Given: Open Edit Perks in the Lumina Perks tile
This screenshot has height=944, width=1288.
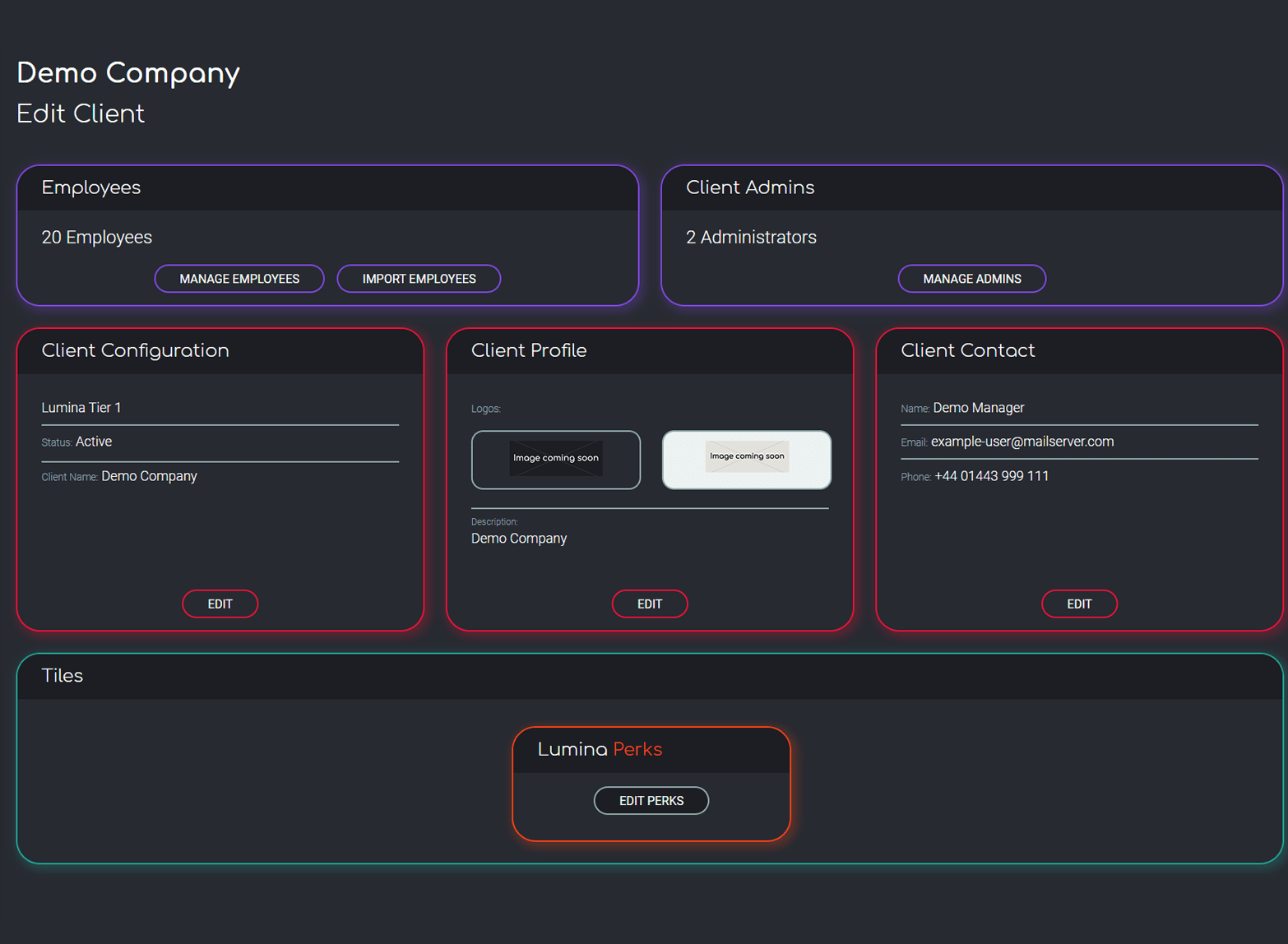Looking at the screenshot, I should click(651, 800).
